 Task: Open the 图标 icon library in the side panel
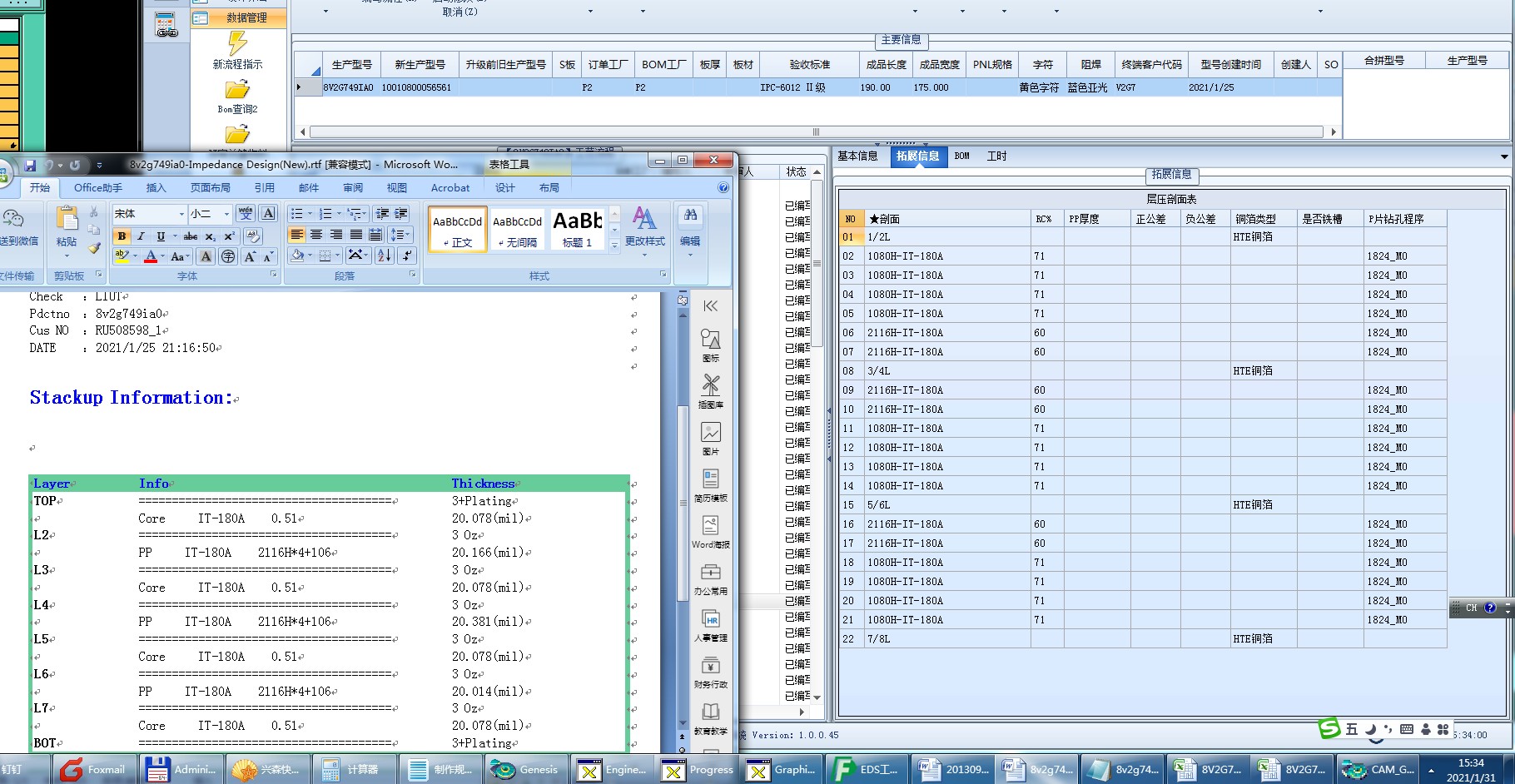pyautogui.click(x=710, y=345)
